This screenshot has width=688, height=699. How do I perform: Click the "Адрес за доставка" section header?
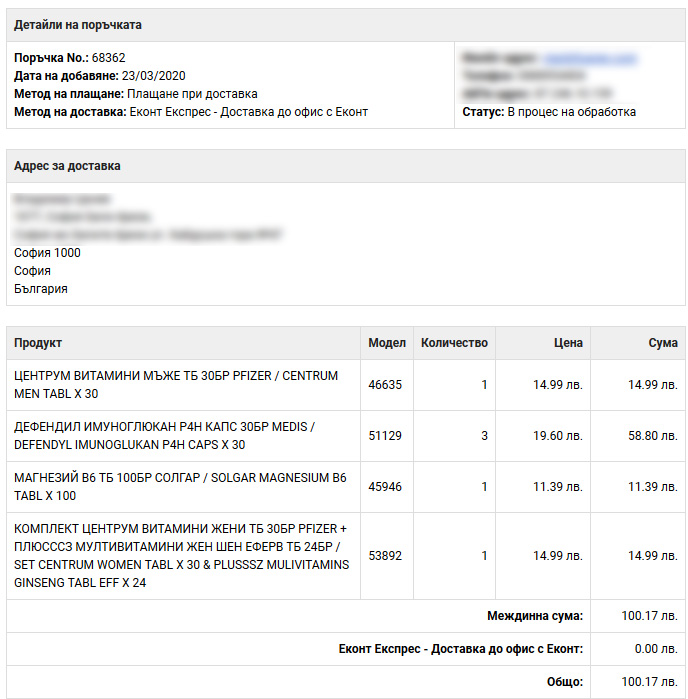click(x=67, y=166)
